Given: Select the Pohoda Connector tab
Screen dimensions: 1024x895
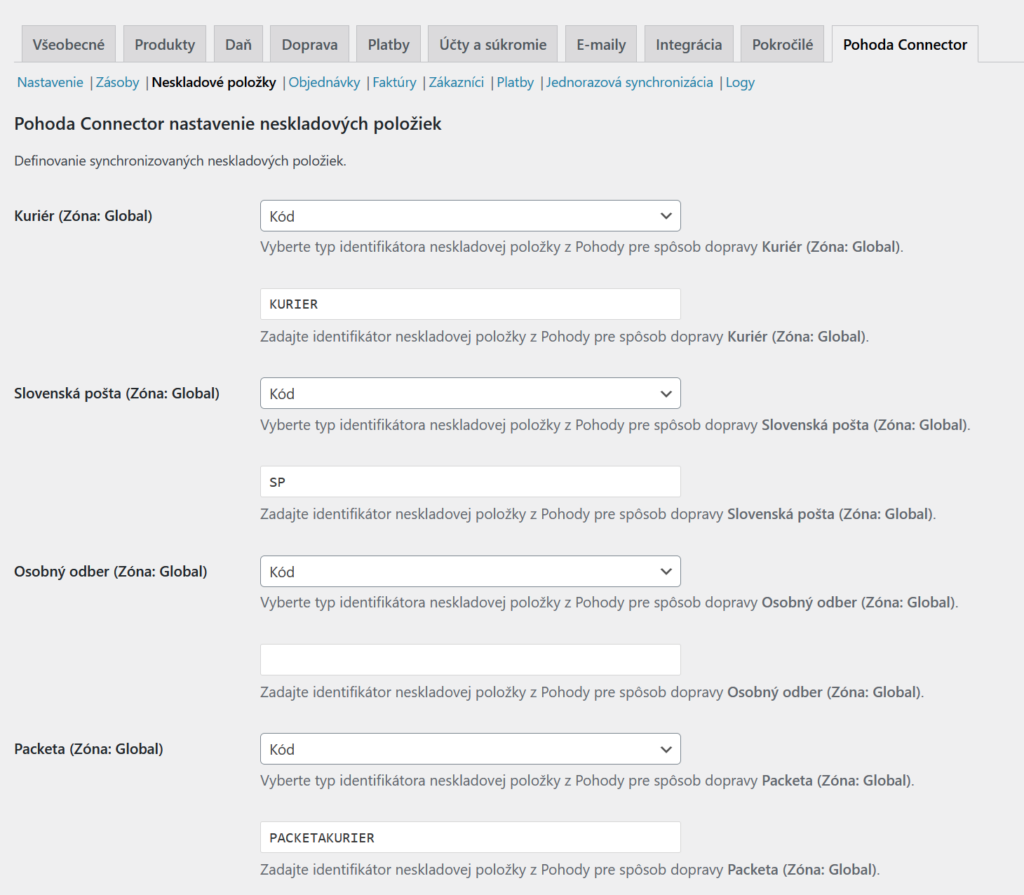Looking at the screenshot, I should click(905, 44).
